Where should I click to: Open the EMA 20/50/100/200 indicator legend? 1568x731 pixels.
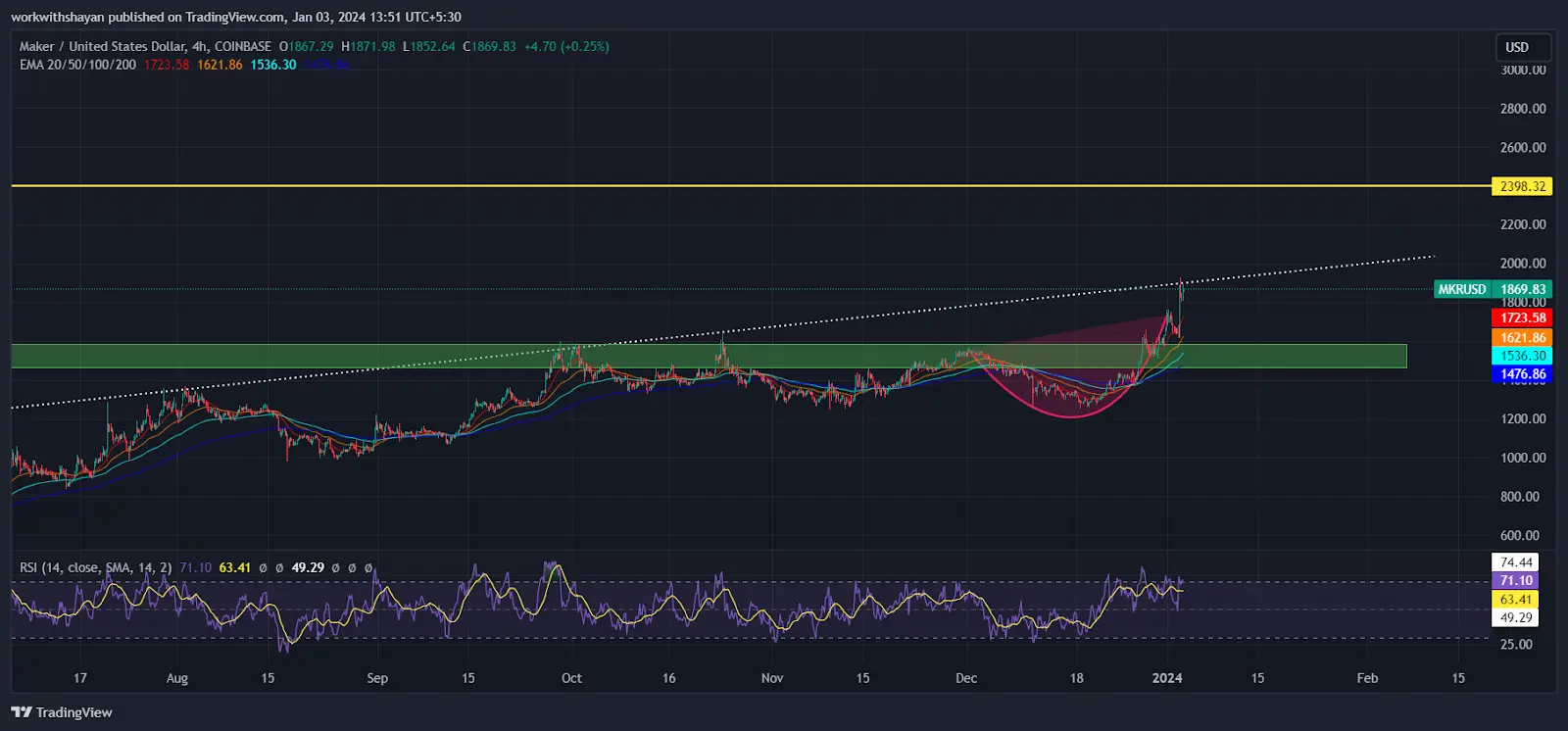click(x=77, y=65)
